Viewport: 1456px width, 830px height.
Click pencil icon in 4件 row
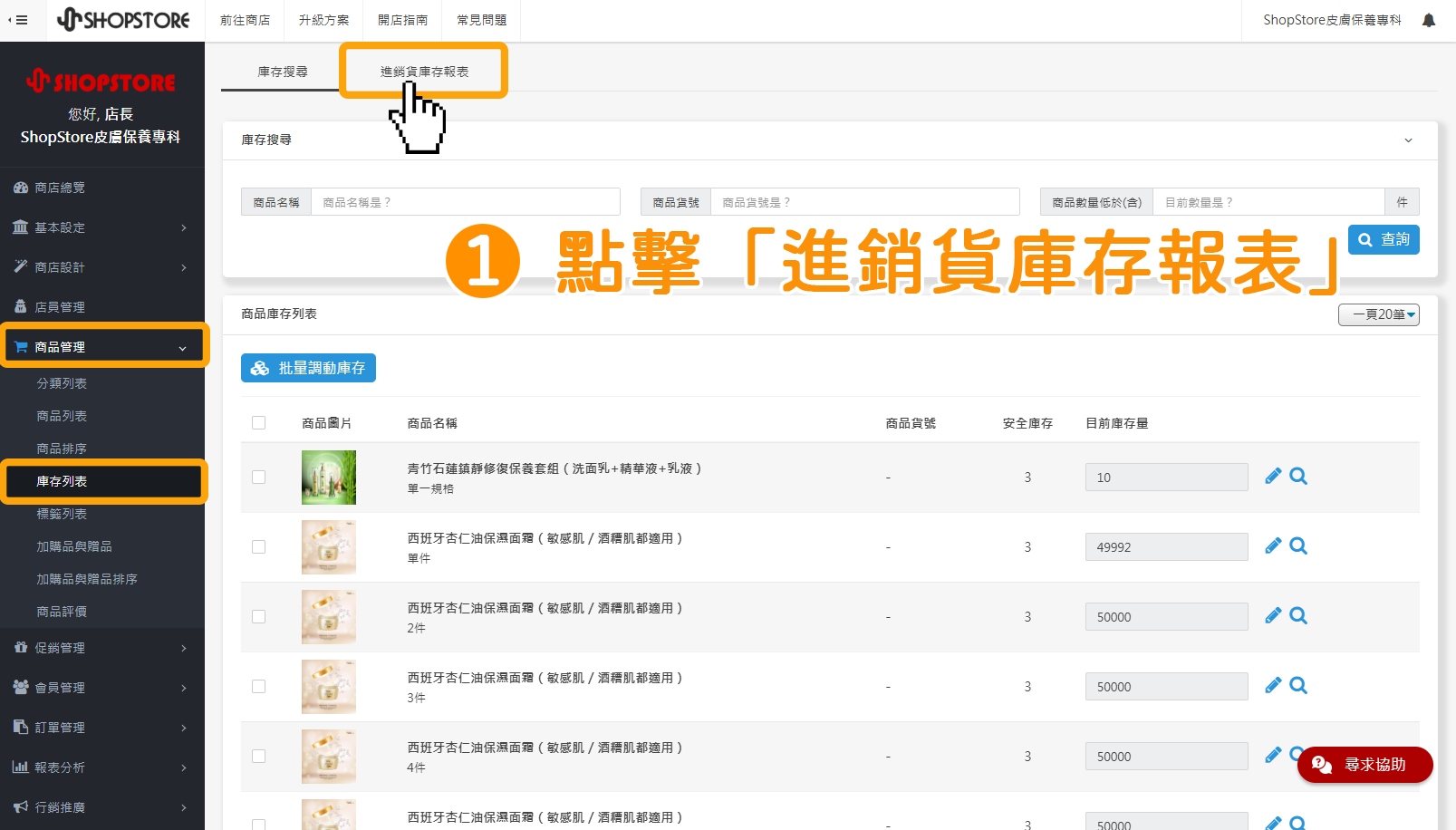click(1273, 756)
